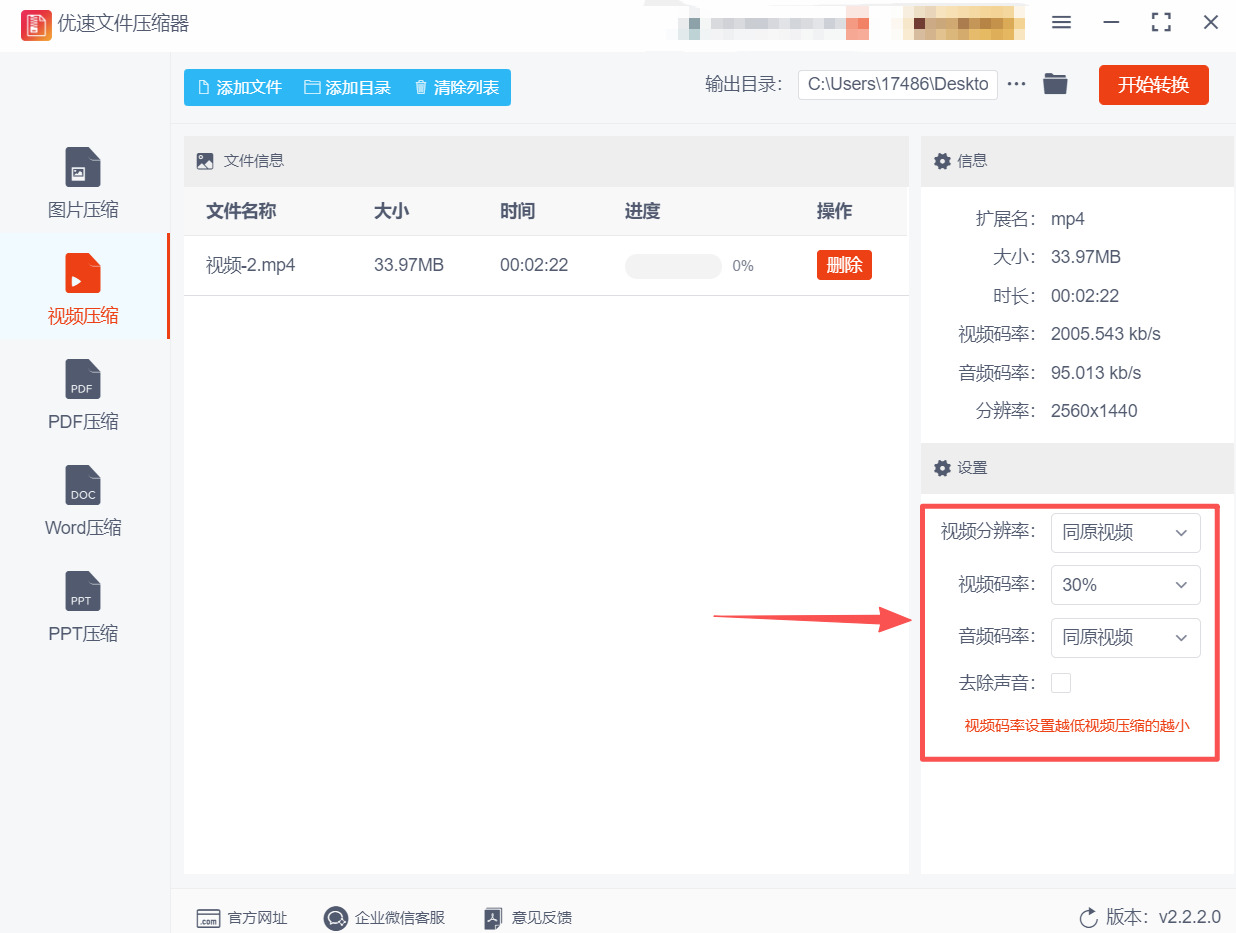The width and height of the screenshot is (1236, 933).
Task: Click the version refresh icon
Action: click(1089, 917)
